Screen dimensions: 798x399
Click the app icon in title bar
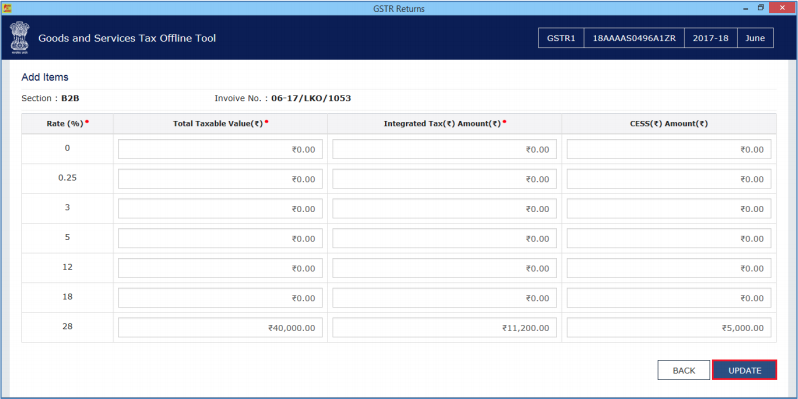(x=7, y=8)
